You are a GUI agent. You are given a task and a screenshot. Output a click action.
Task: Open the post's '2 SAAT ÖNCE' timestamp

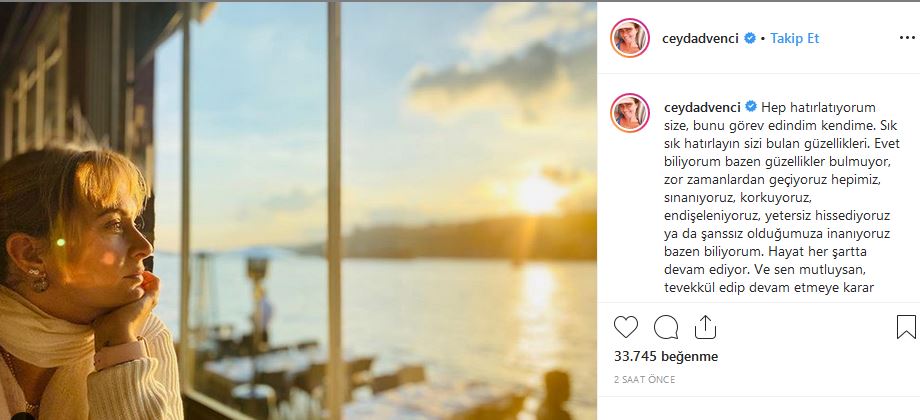(645, 379)
